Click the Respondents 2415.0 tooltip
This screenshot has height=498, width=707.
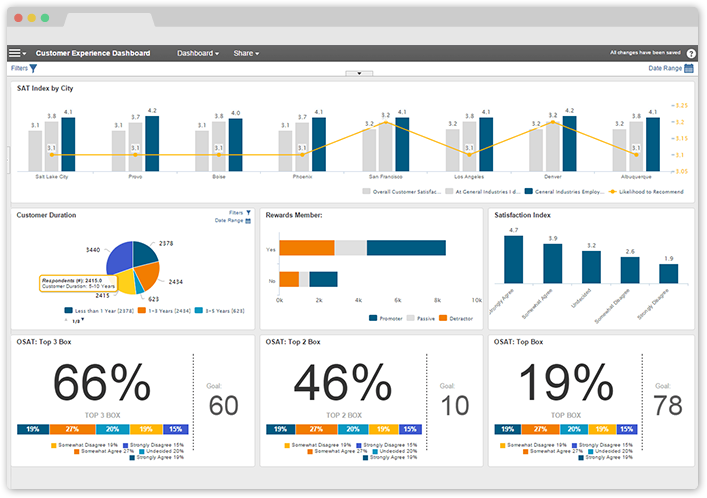[x=78, y=283]
